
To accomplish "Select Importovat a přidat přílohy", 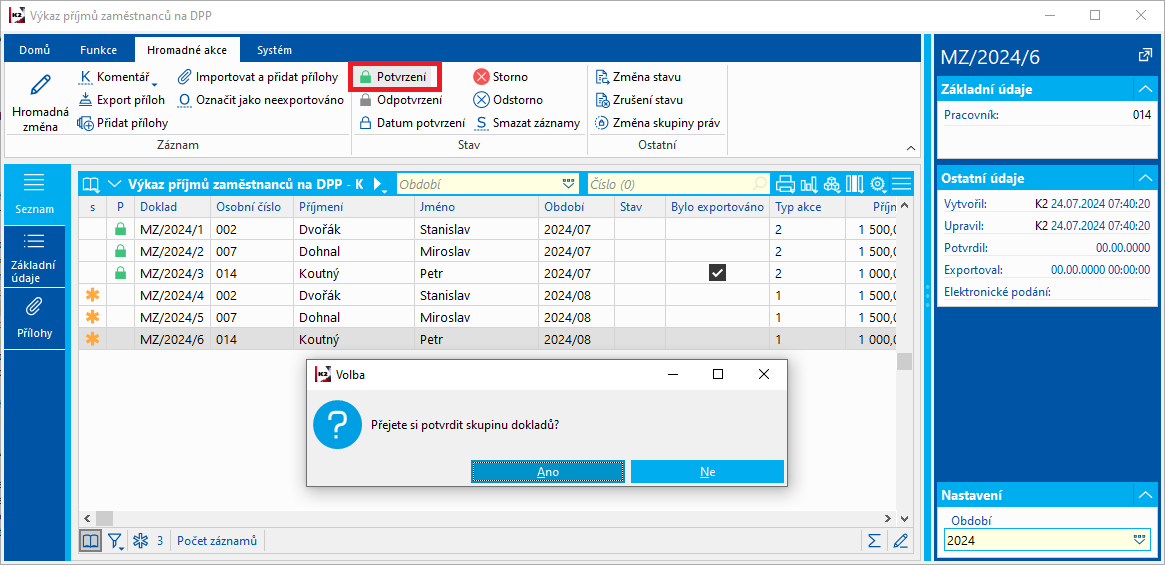I will 257,77.
